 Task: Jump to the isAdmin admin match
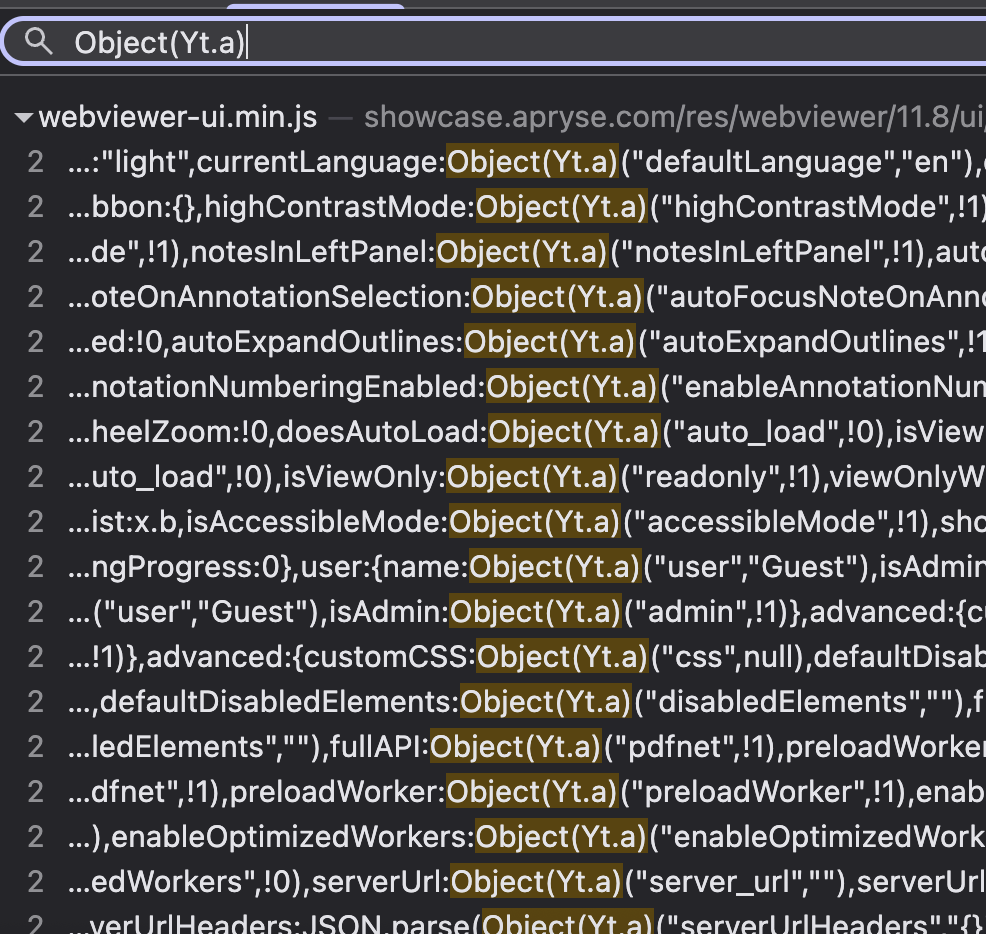click(500, 612)
